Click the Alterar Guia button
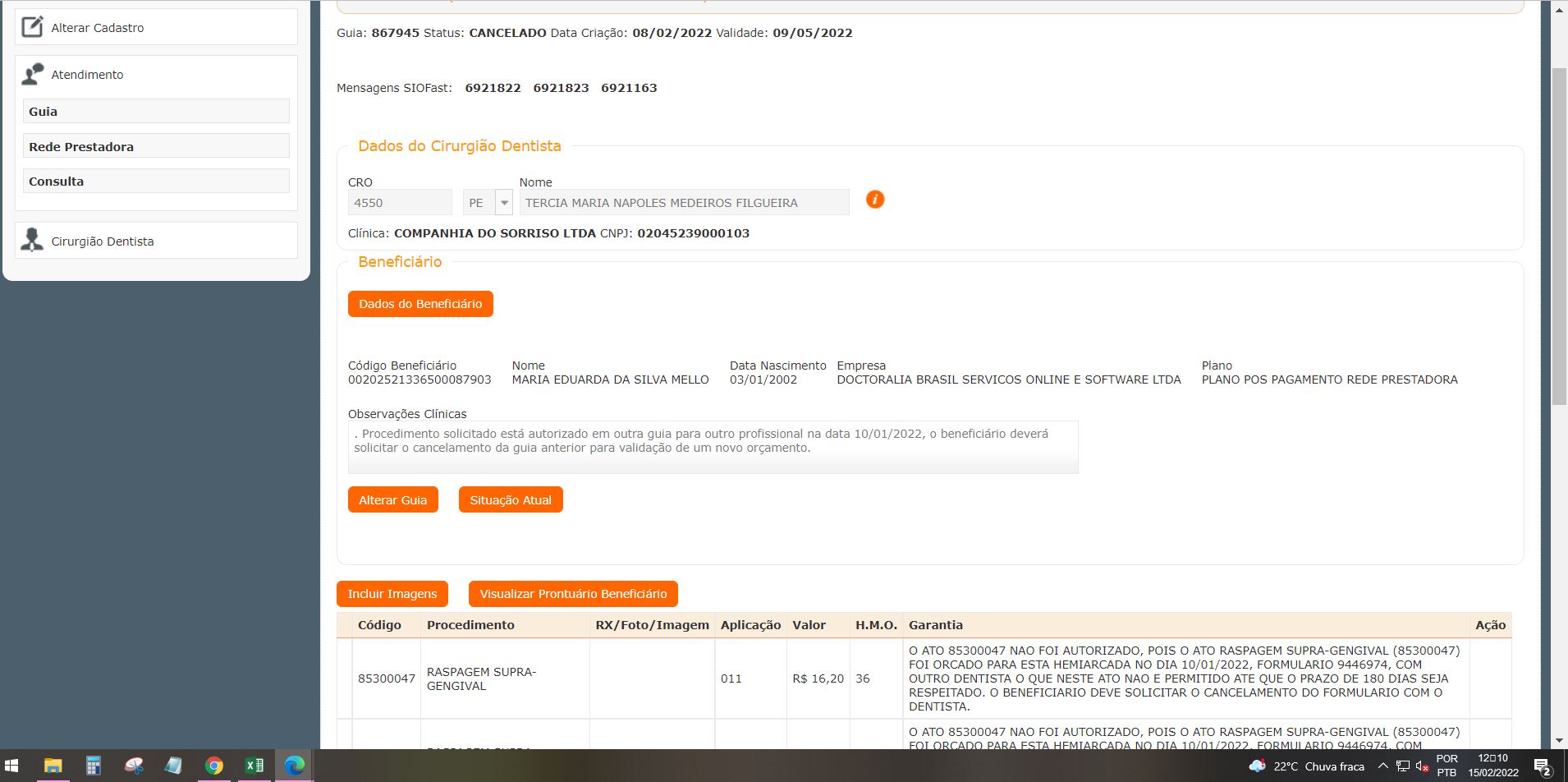1568x782 pixels. tap(392, 499)
